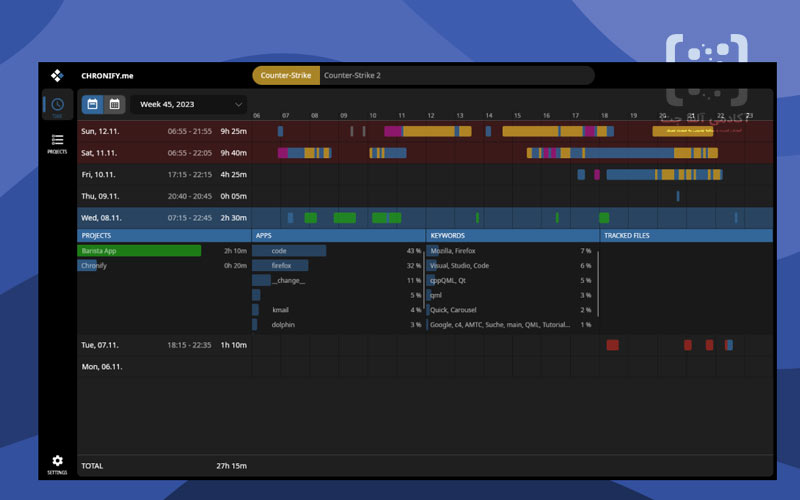Click the 06:55 - 22:05 time range
The height and width of the screenshot is (500, 800).
click(x=189, y=153)
